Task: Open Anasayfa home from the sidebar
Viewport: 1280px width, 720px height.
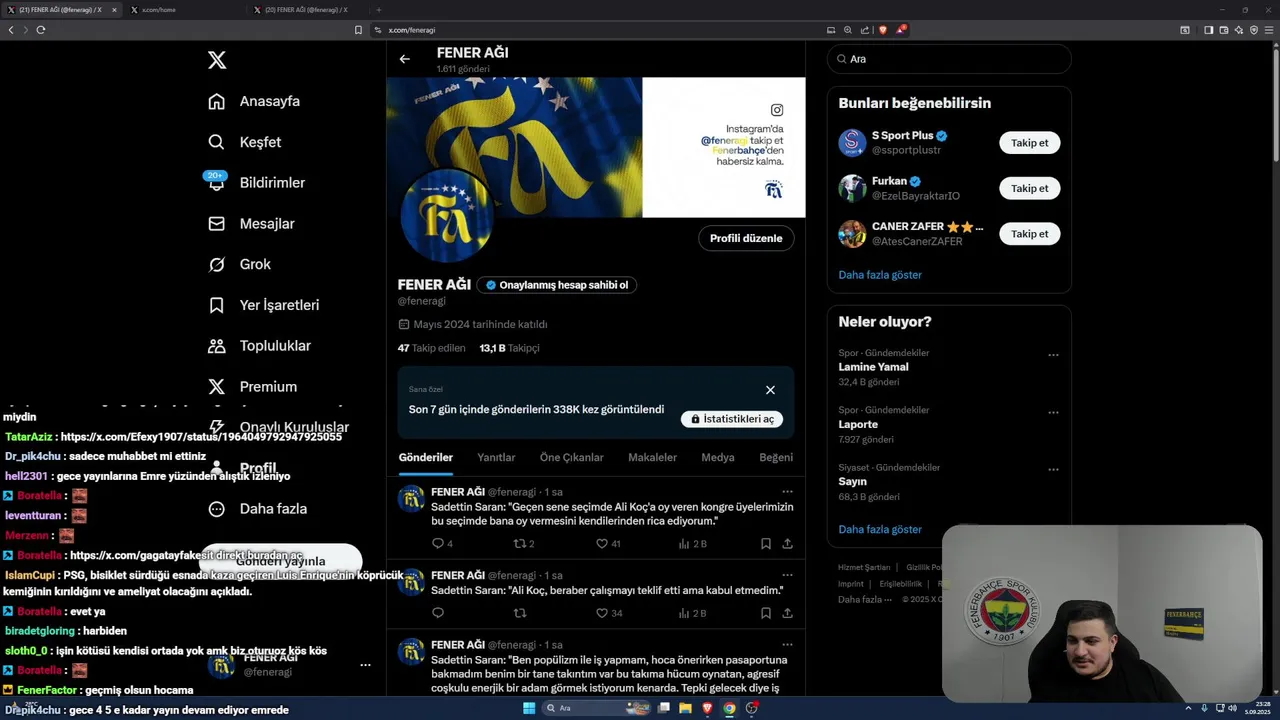Action: click(254, 101)
